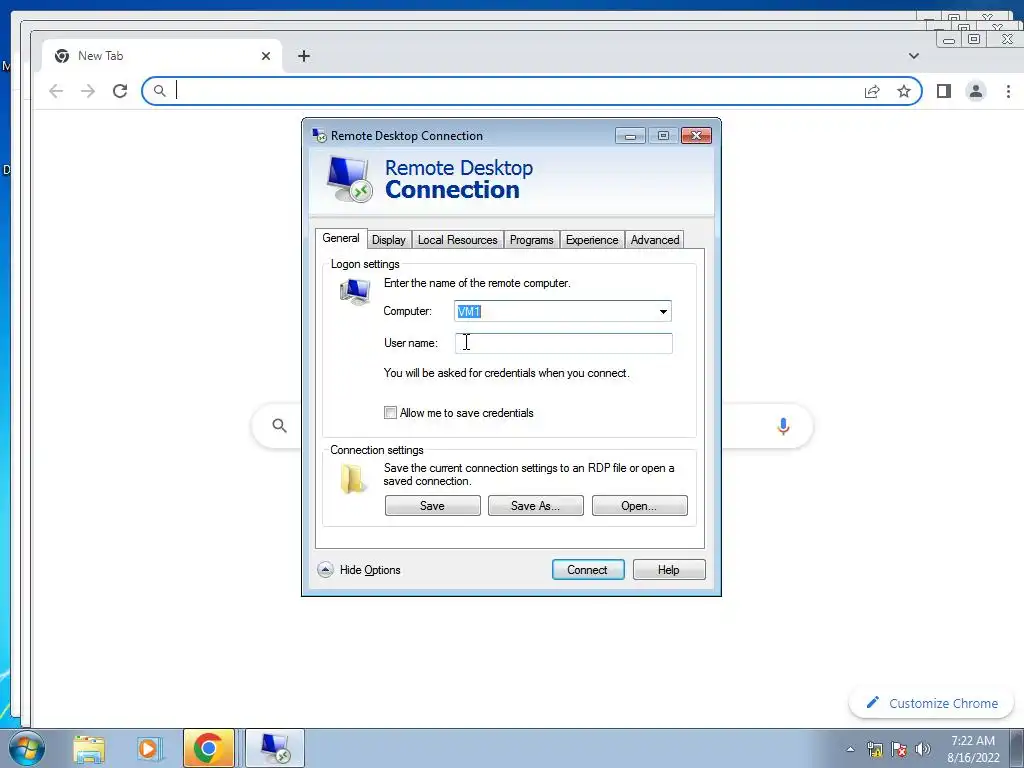Click Customize Chrome button
Screen dimensions: 1024x768
click(x=931, y=703)
